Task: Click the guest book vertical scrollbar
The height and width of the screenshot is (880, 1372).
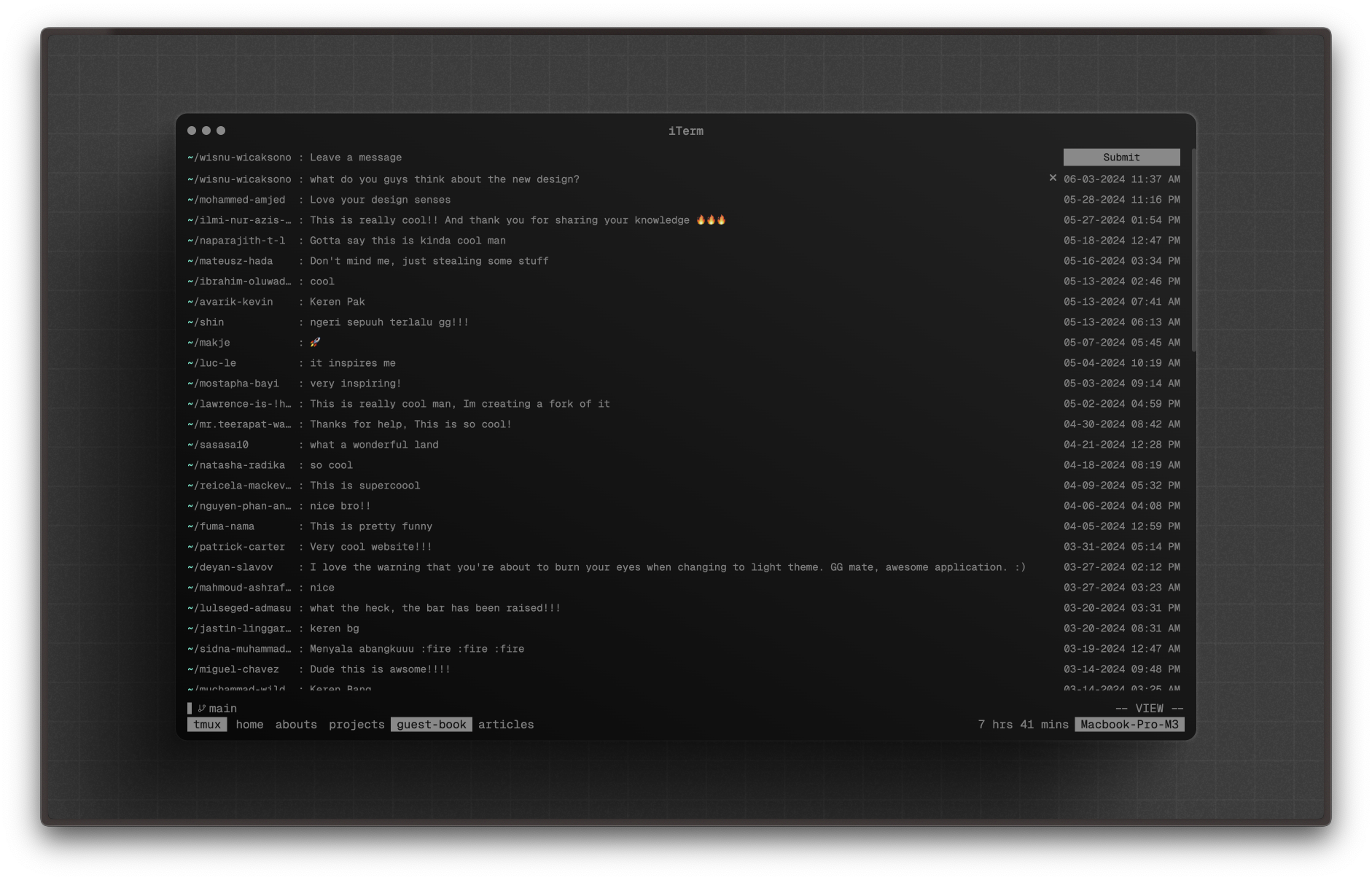Action: tap(1193, 249)
